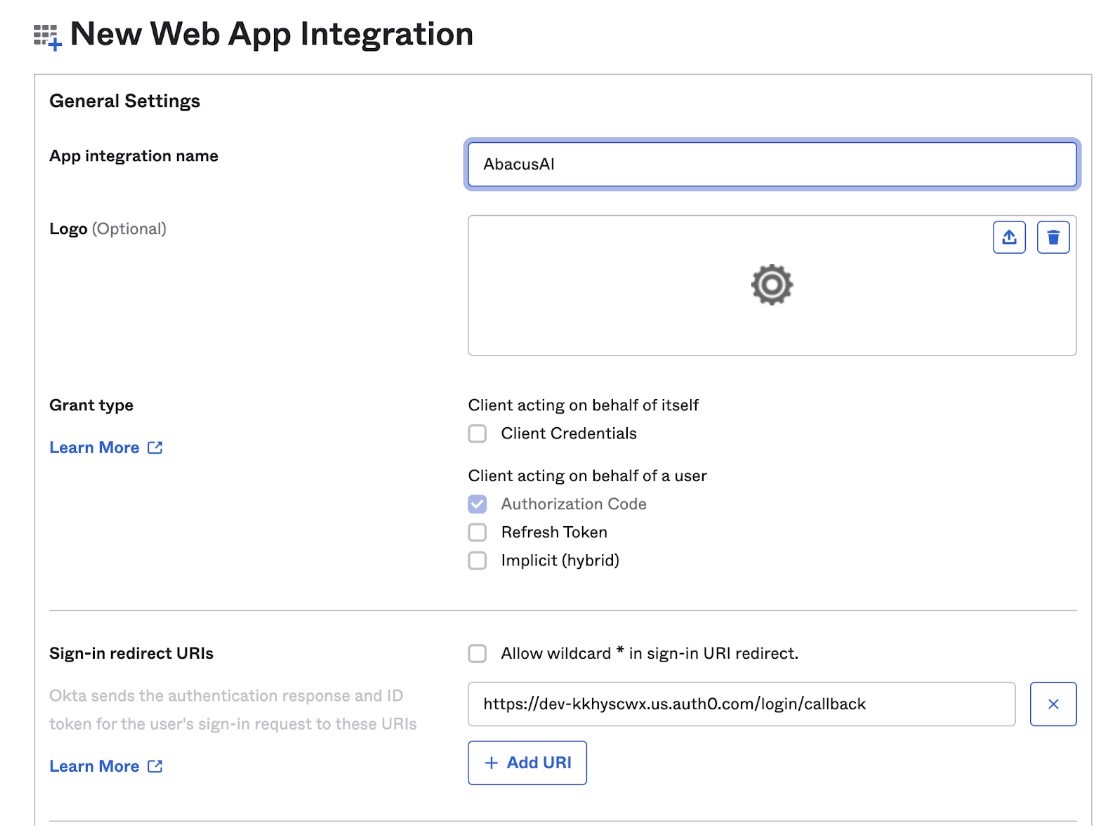Click the blue grid icon beside the heading
Screen dimensions: 1116x836
[47, 36]
